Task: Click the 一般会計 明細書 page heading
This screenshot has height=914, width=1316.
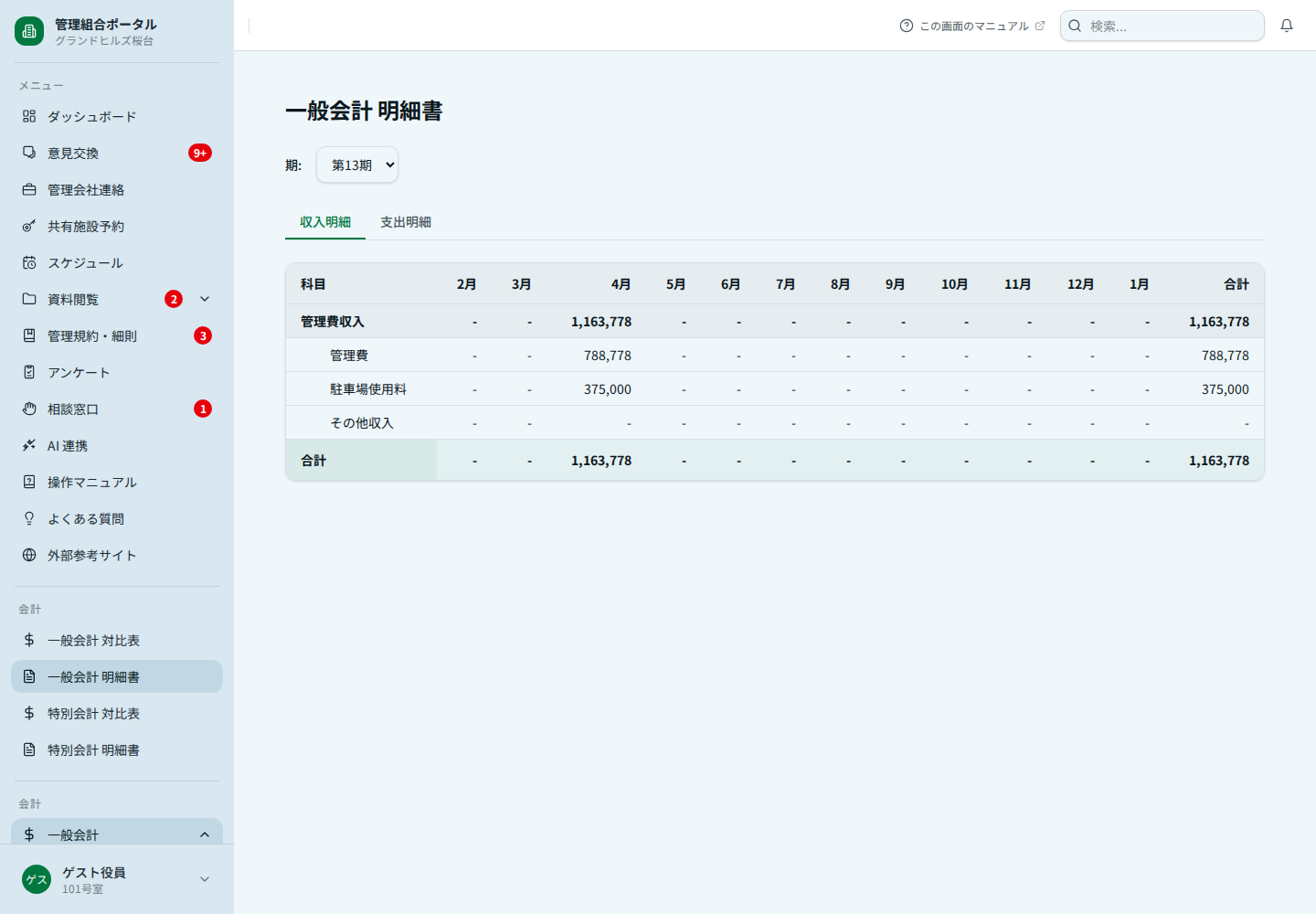Action: click(364, 111)
